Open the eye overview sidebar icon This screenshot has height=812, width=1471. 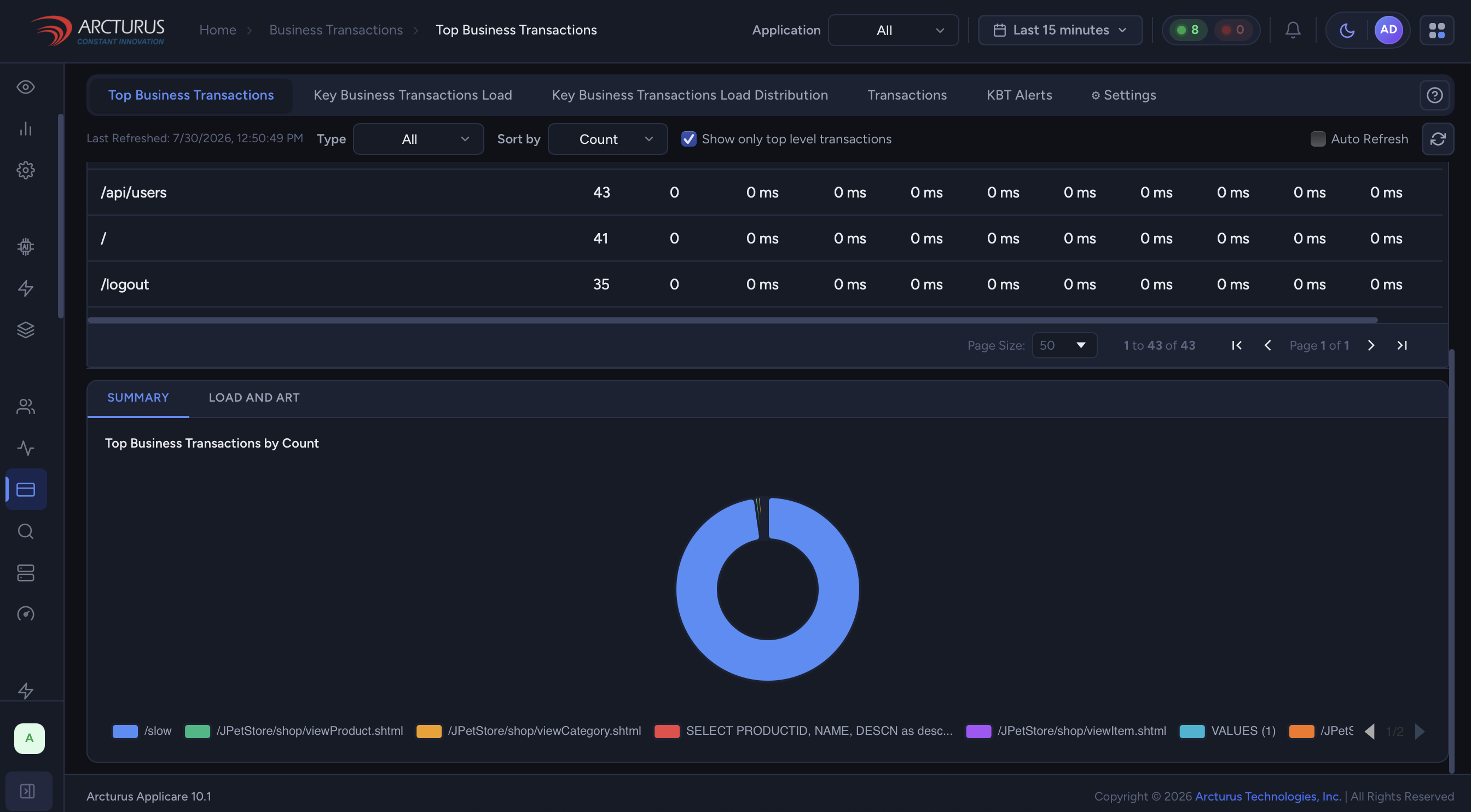pos(26,87)
